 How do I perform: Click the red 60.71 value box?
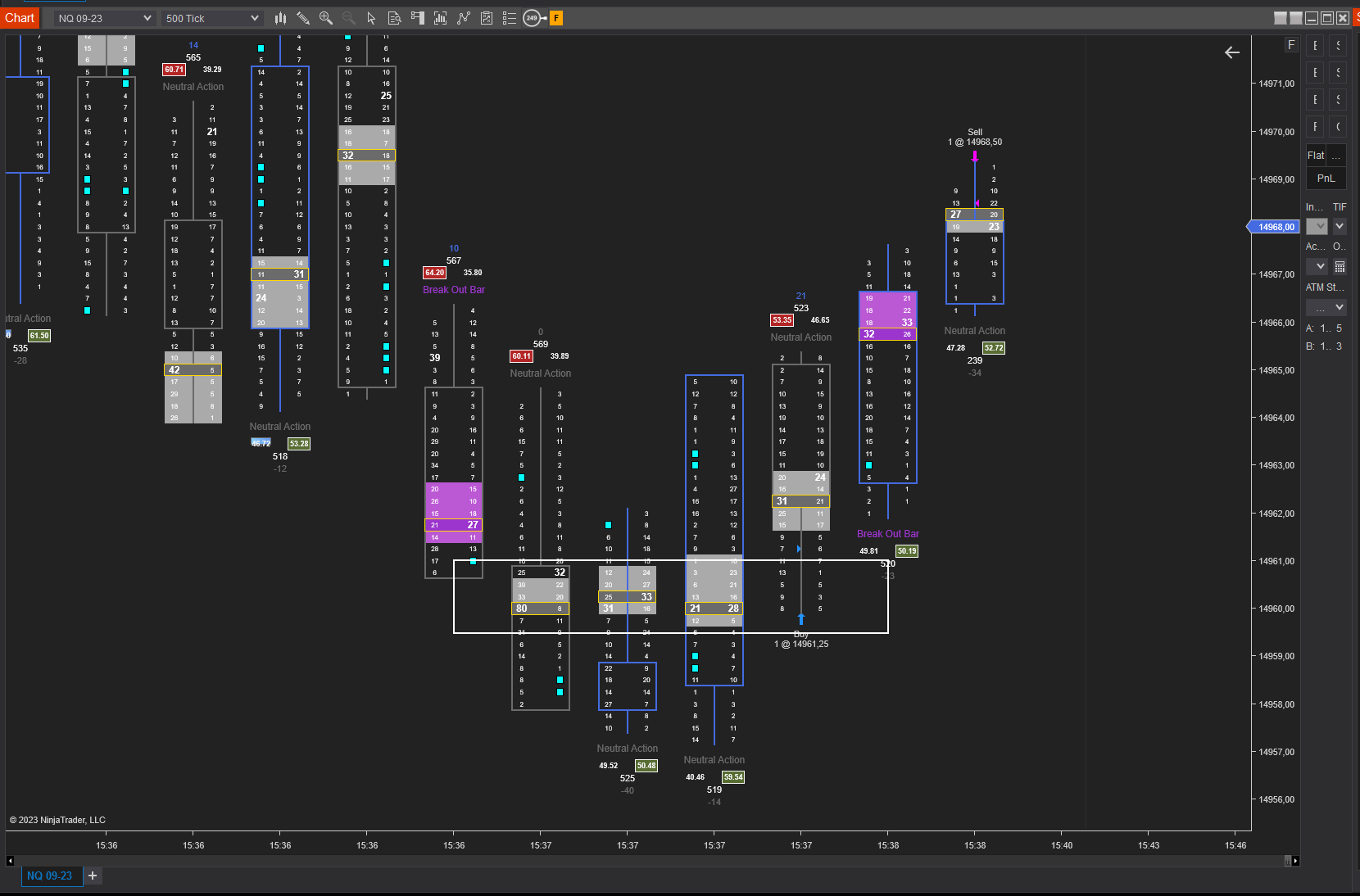(174, 70)
